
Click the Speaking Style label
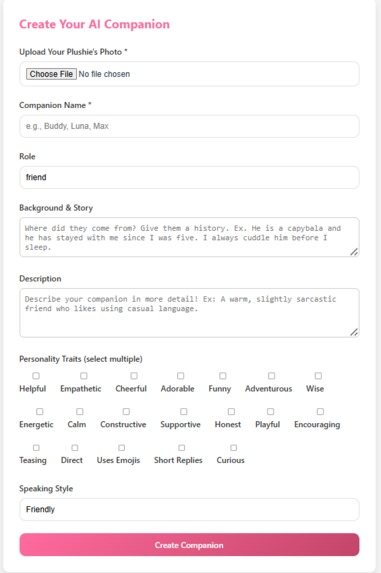point(46,489)
